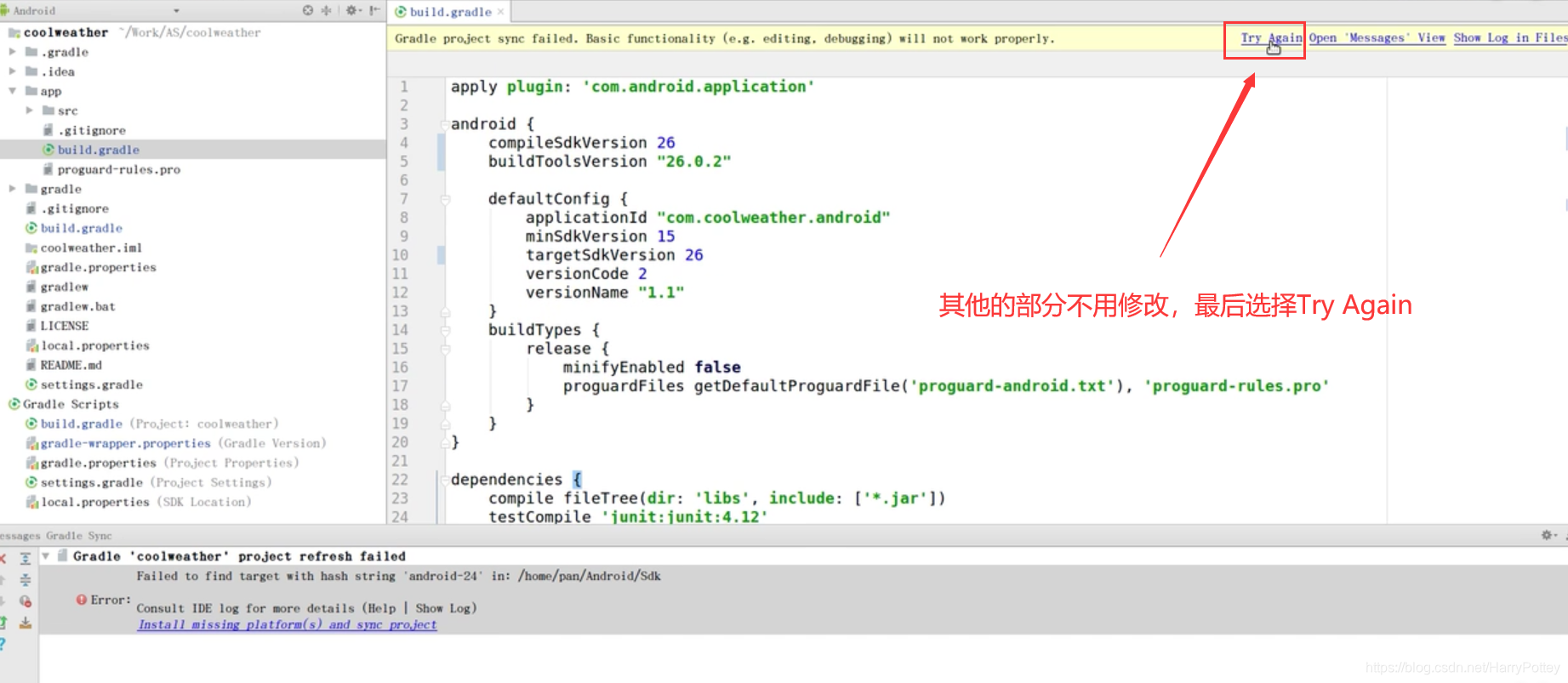The height and width of the screenshot is (683, 1568).
Task: Click the blue help question mark icon
Action: pos(3,644)
